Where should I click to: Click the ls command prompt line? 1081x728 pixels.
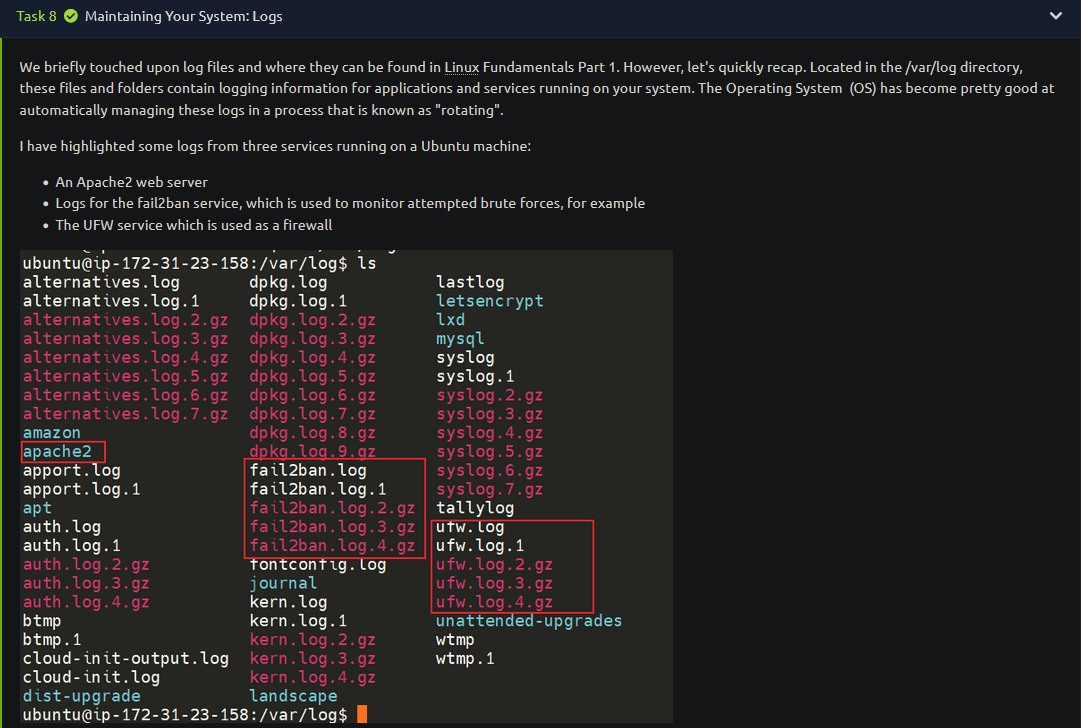pos(199,263)
